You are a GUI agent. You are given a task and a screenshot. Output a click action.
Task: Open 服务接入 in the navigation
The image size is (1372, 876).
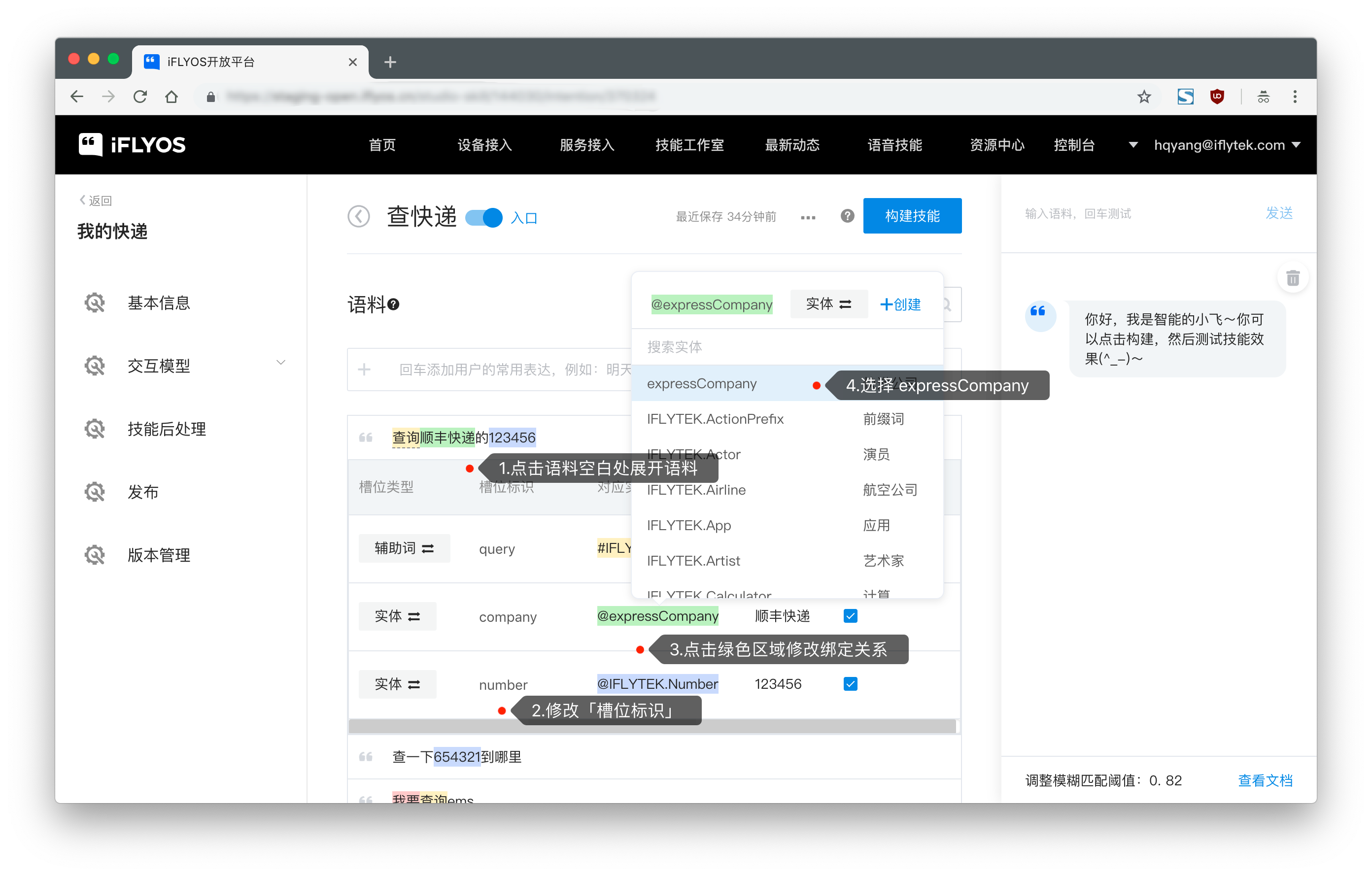click(587, 145)
